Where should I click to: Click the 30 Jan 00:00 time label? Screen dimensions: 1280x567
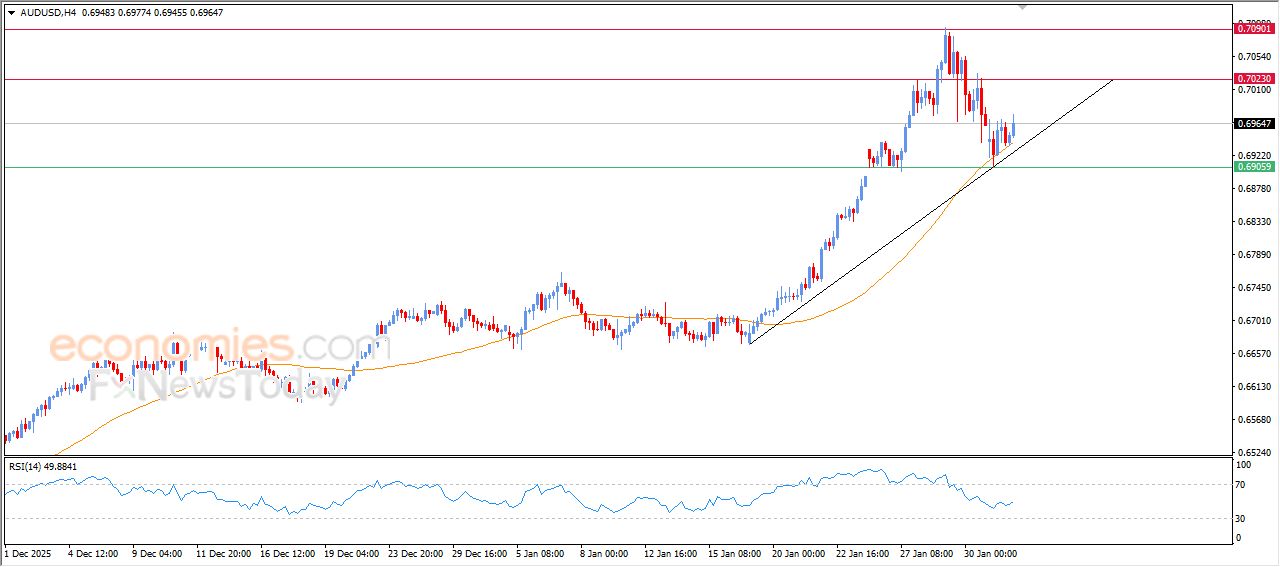pyautogui.click(x=989, y=552)
